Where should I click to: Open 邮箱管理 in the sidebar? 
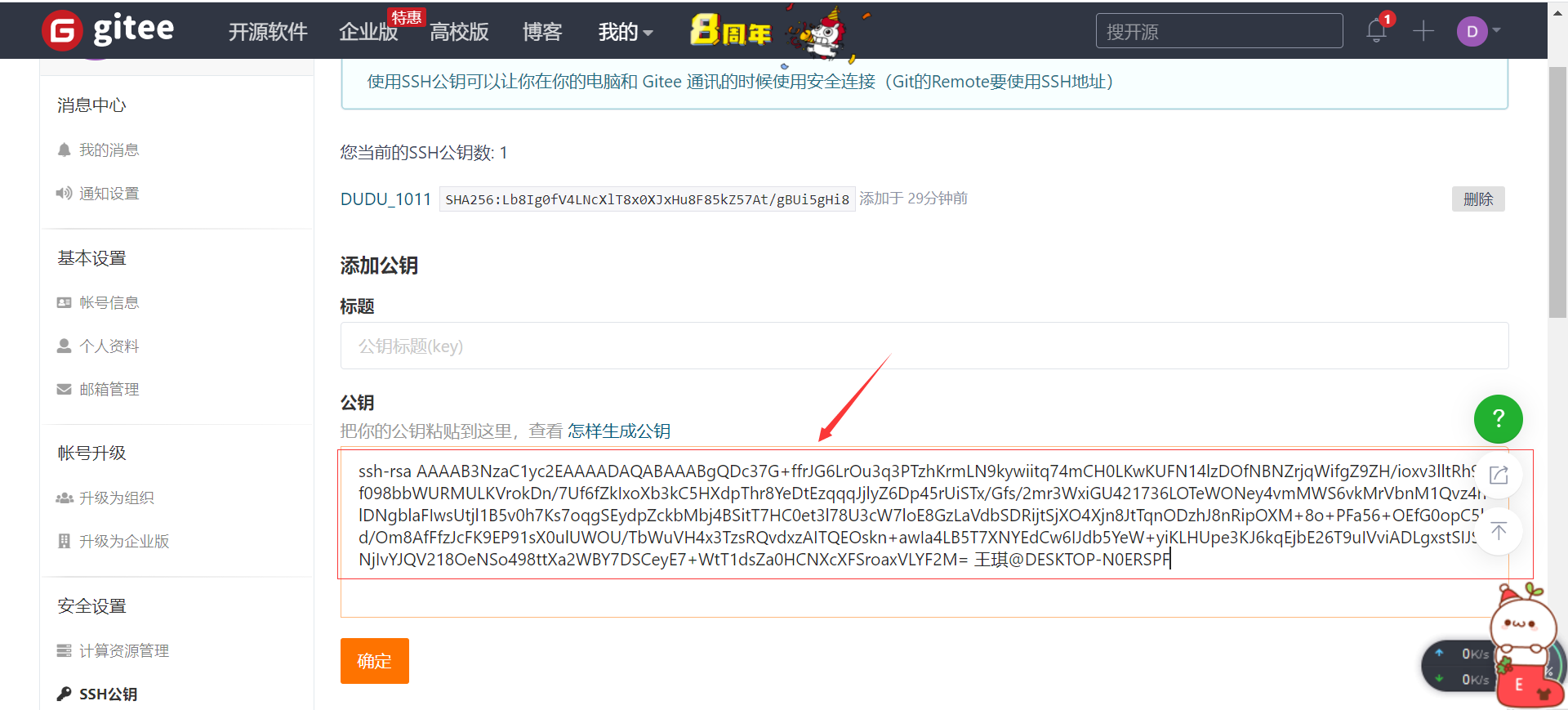pyautogui.click(x=109, y=389)
